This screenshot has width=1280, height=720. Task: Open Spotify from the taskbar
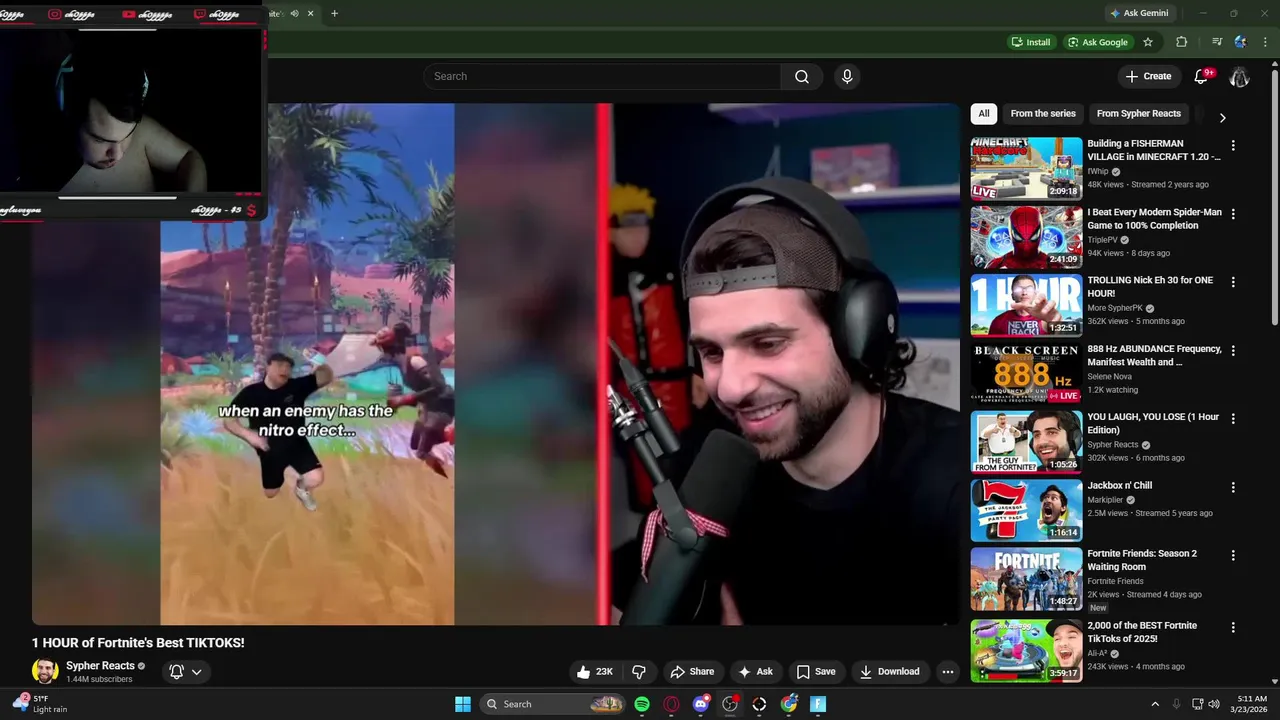tap(642, 704)
